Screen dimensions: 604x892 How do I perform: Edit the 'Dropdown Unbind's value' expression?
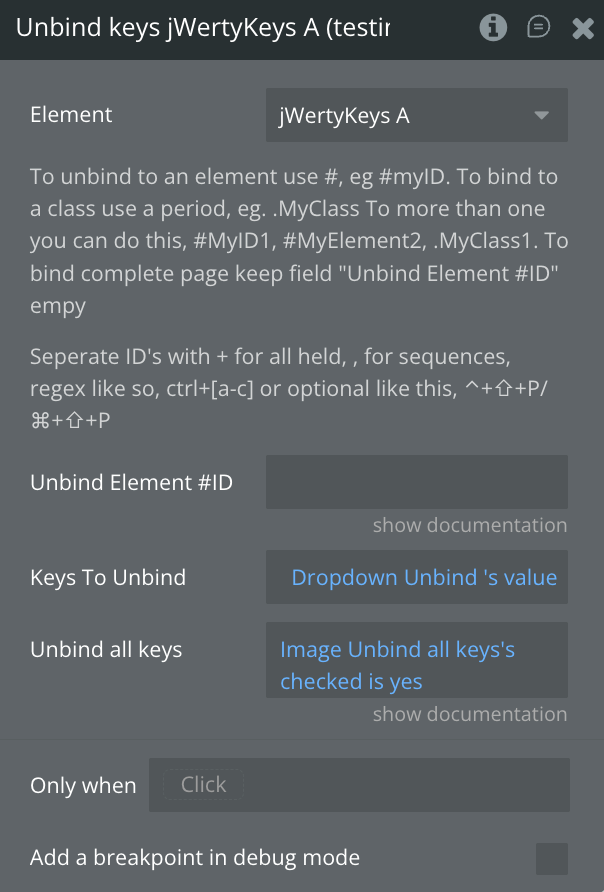(x=423, y=577)
